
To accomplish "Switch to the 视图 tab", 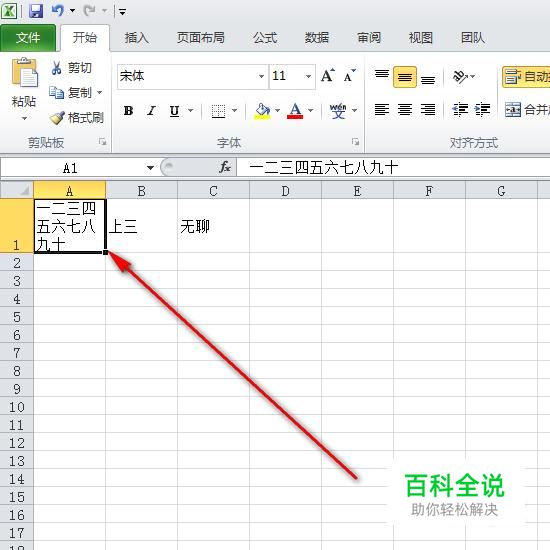I will coord(421,38).
